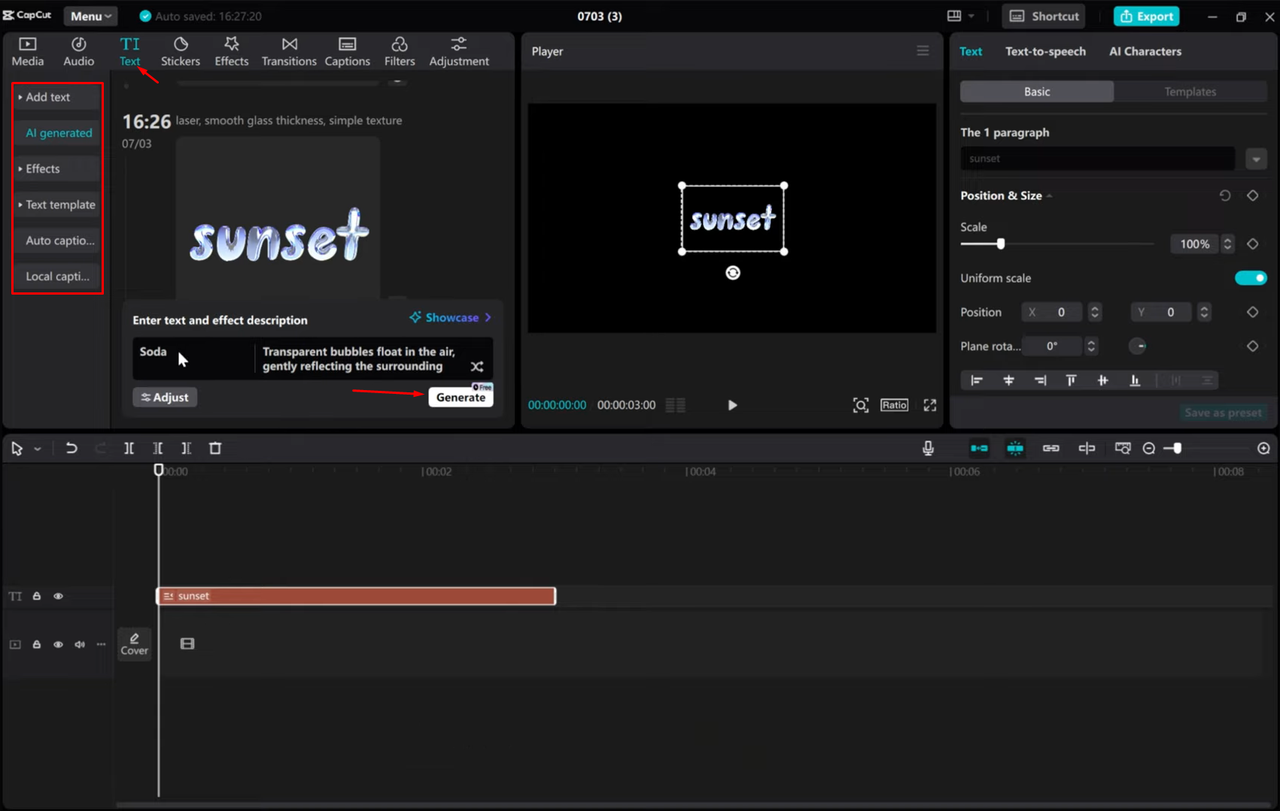Zoom in on the timeline with magnifier icon
Viewport: 1280px width, 811px height.
(x=1263, y=448)
